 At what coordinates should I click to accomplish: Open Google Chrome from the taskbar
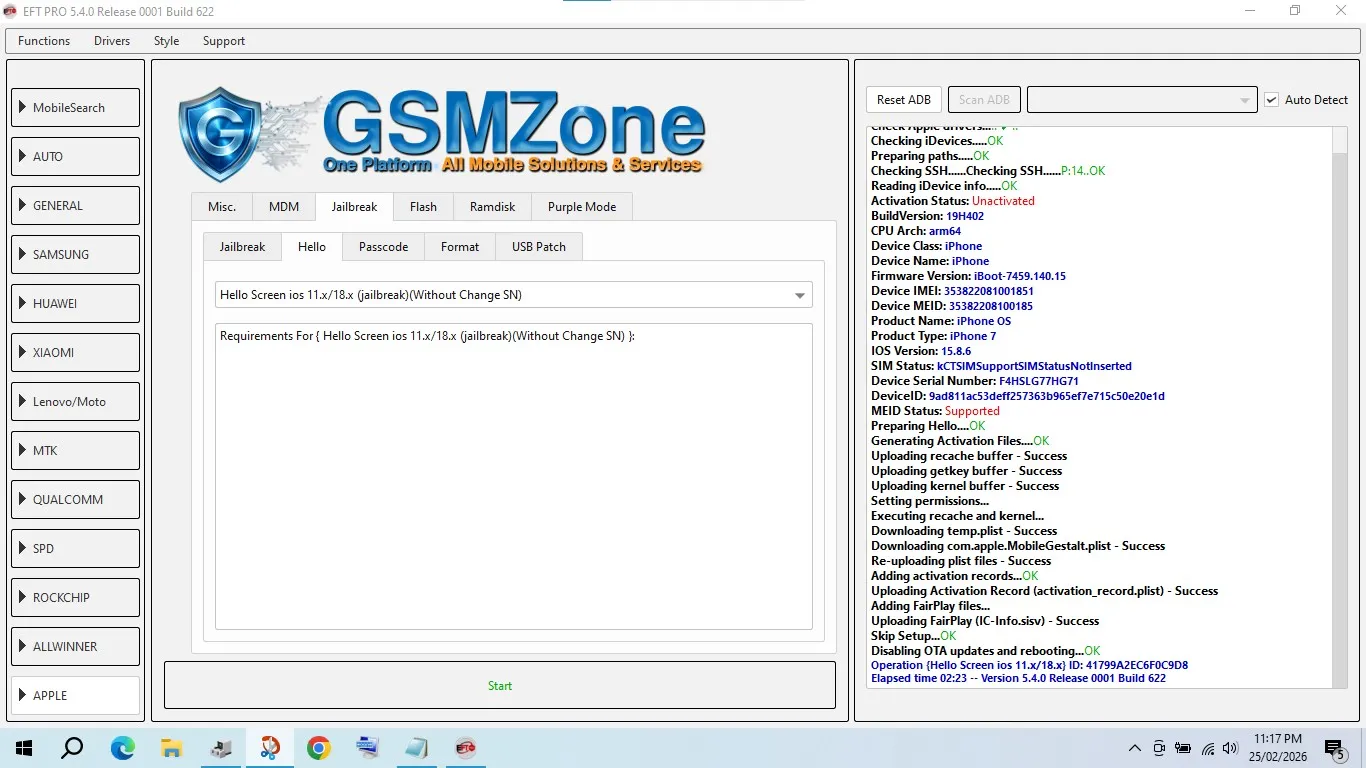pyautogui.click(x=319, y=748)
